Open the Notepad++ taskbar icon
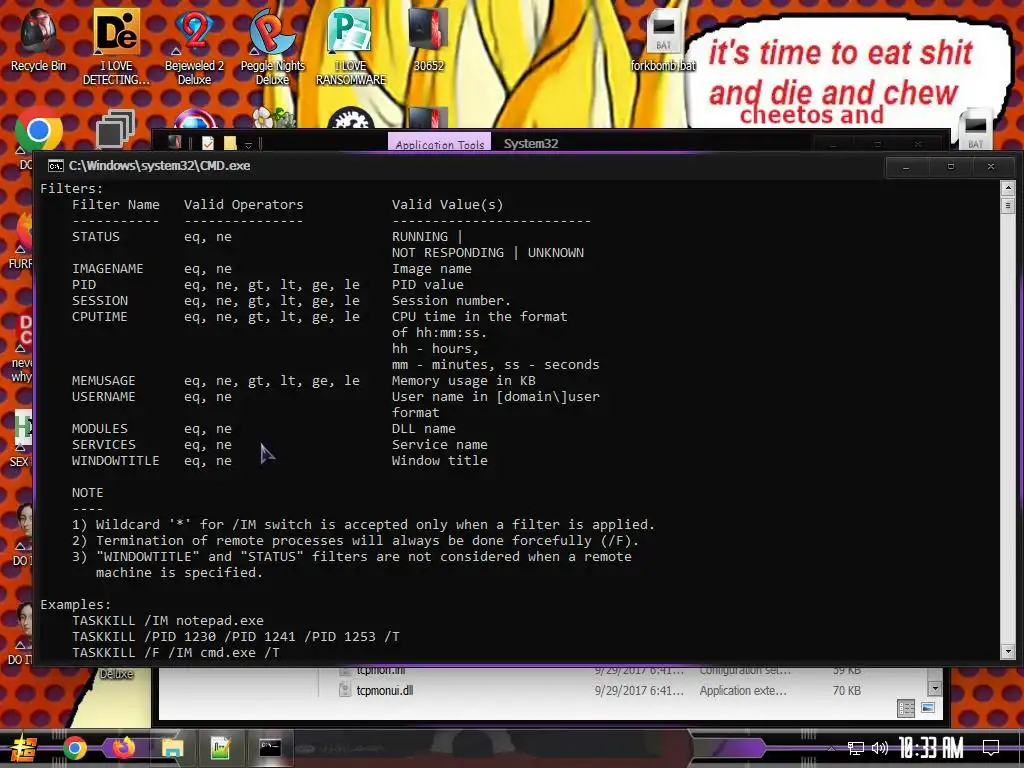Screen dimensions: 1024x768 (221, 748)
